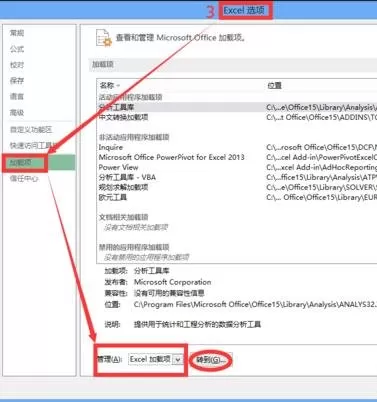
Task: Click the 转到(G)... button
Action: coord(211,360)
